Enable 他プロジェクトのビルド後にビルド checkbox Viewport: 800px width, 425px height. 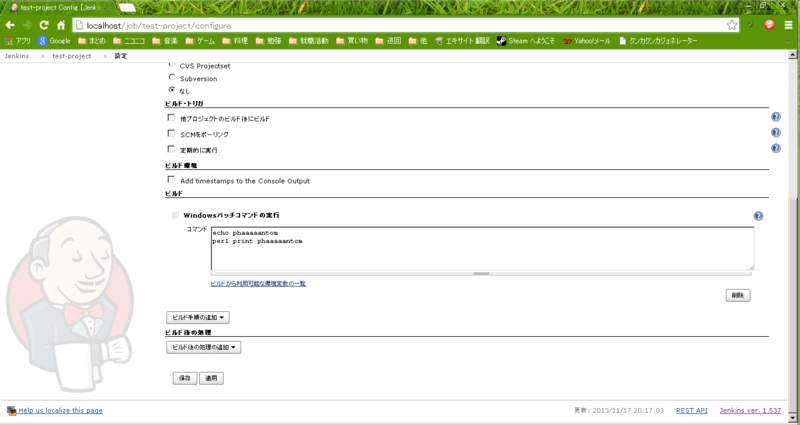171,117
